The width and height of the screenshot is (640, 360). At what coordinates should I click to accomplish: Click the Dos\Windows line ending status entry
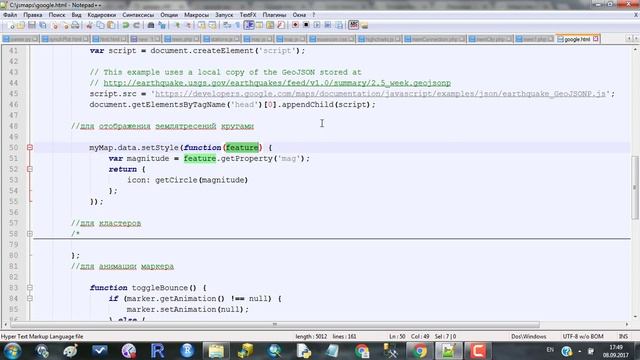pos(529,336)
